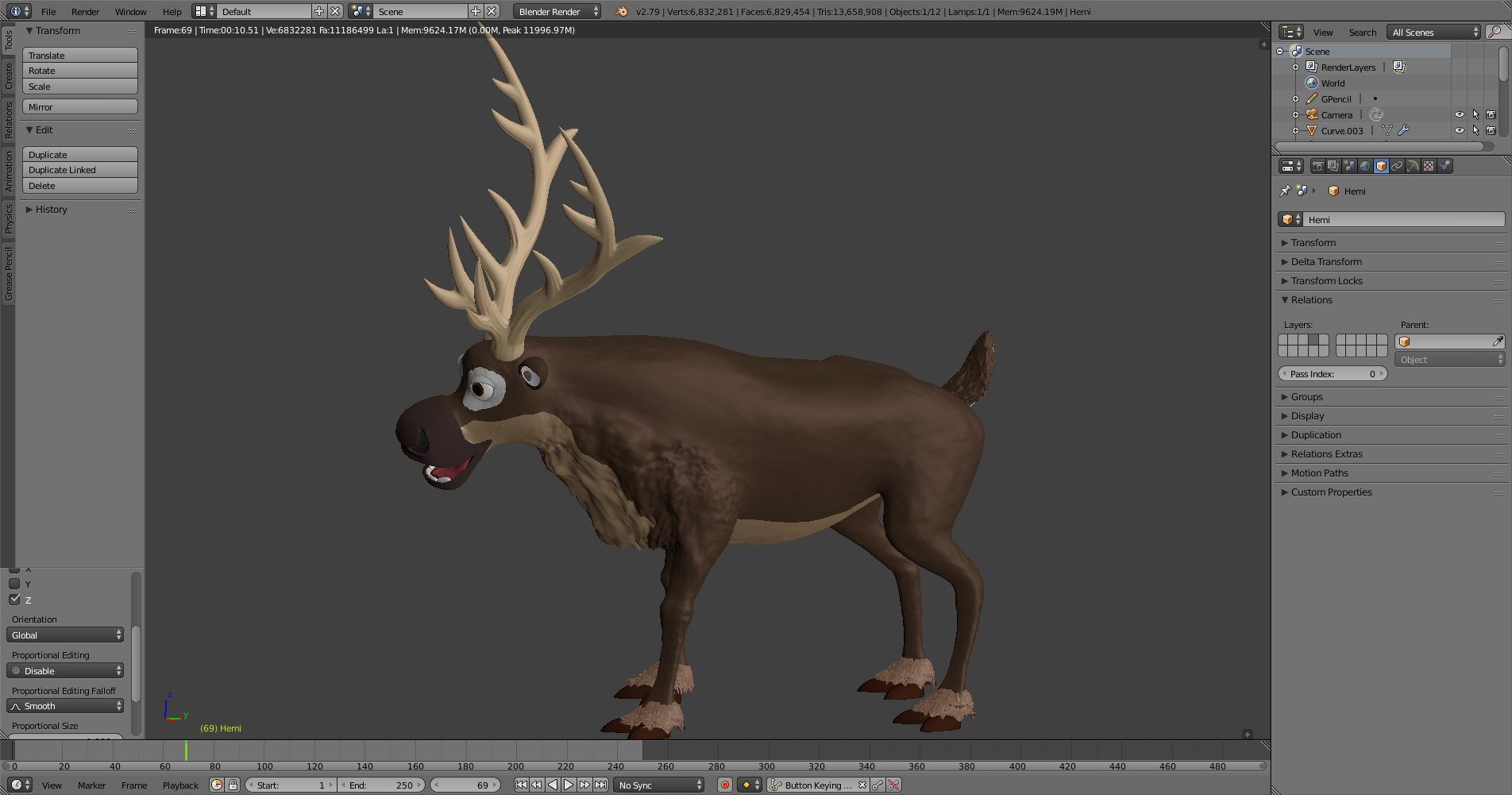The image size is (1512, 795).
Task: Jump to previous keyframe
Action: (x=537, y=785)
